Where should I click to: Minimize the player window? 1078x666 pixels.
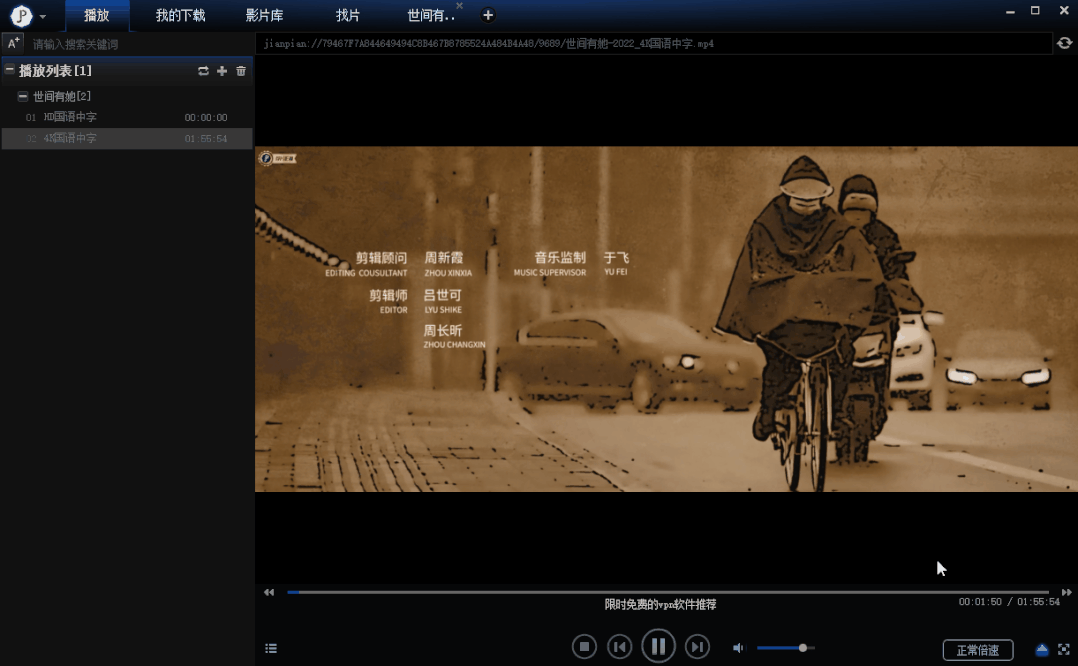tap(1010, 12)
